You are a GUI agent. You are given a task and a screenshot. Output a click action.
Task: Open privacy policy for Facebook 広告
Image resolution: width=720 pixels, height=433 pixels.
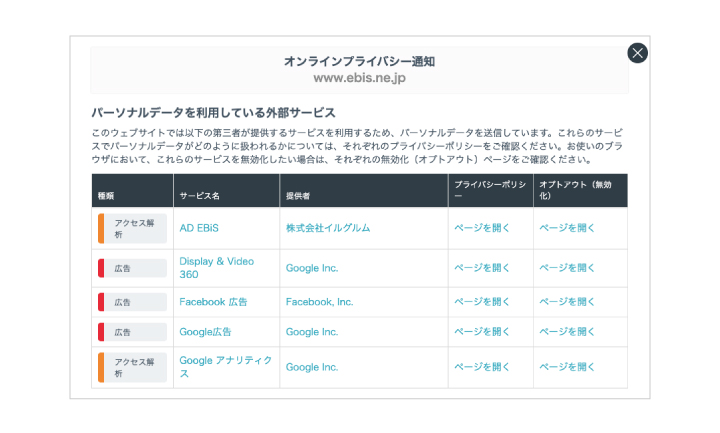point(482,302)
